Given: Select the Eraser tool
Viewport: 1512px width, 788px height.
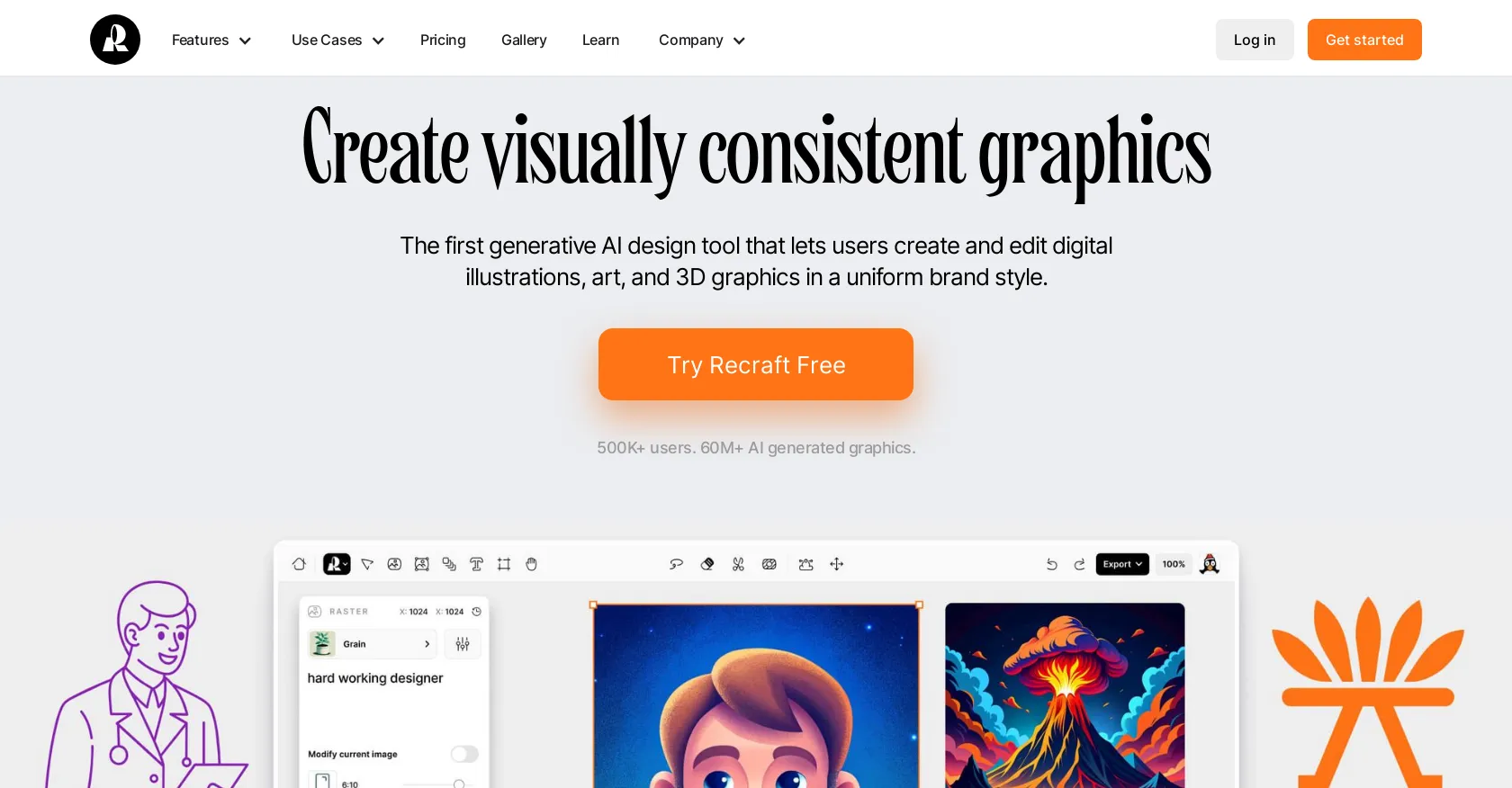Looking at the screenshot, I should point(707,564).
